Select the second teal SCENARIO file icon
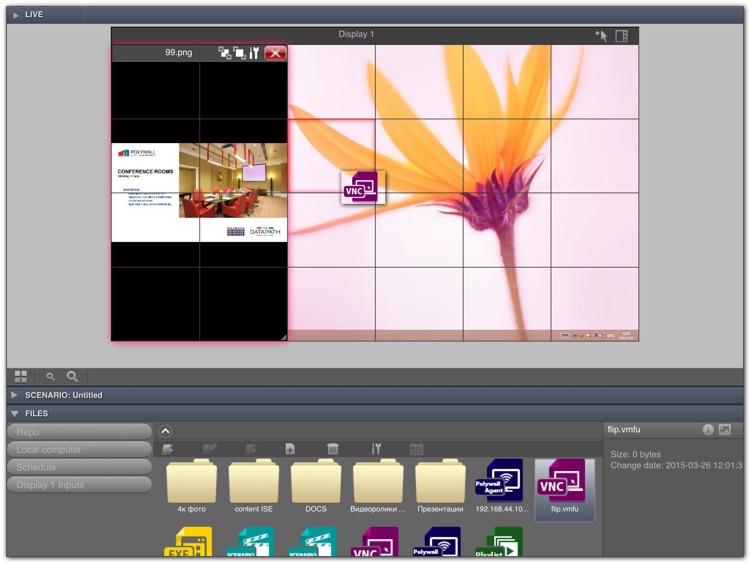 (312, 541)
